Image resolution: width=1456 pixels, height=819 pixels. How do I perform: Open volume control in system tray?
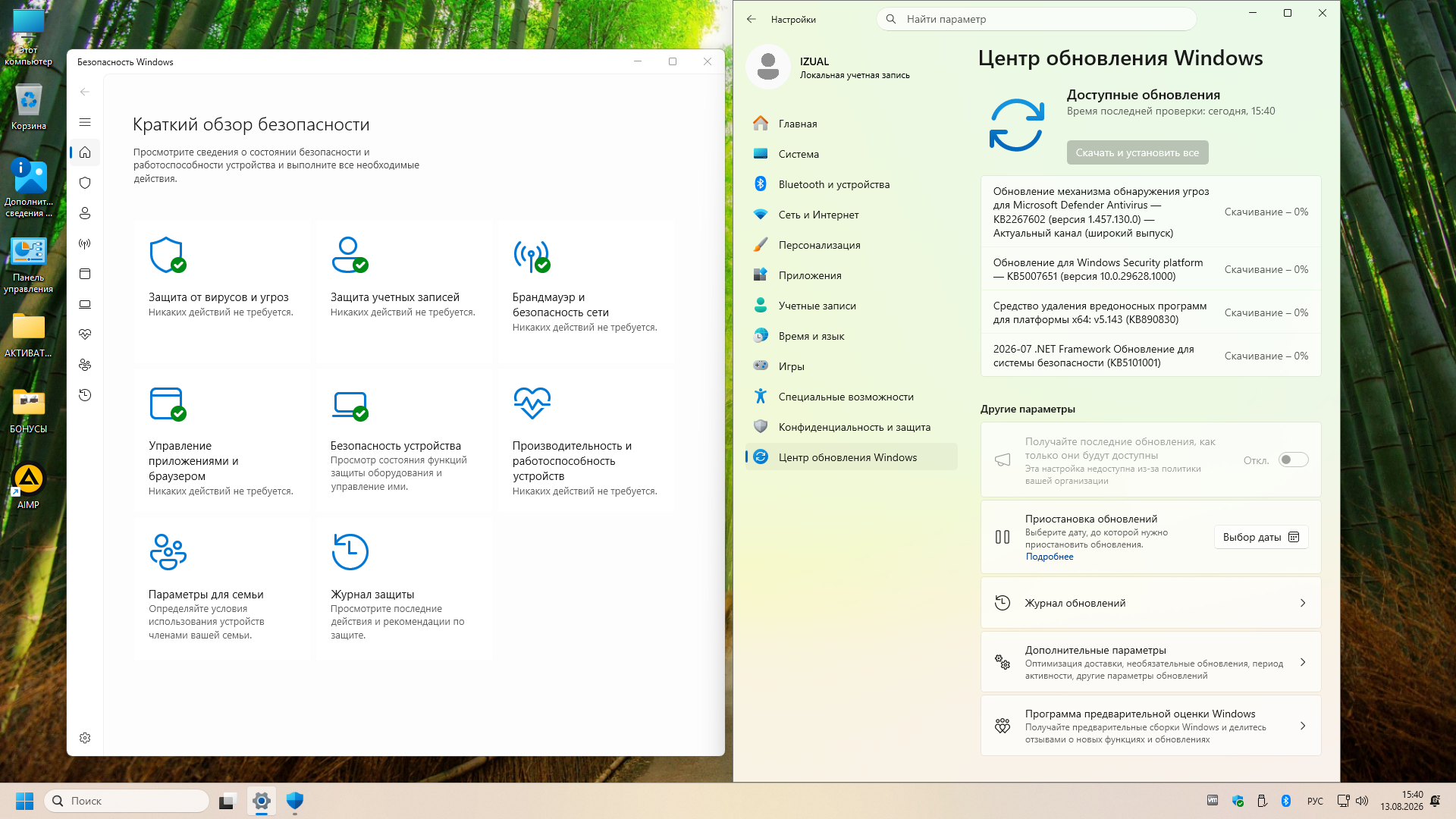(x=1362, y=801)
